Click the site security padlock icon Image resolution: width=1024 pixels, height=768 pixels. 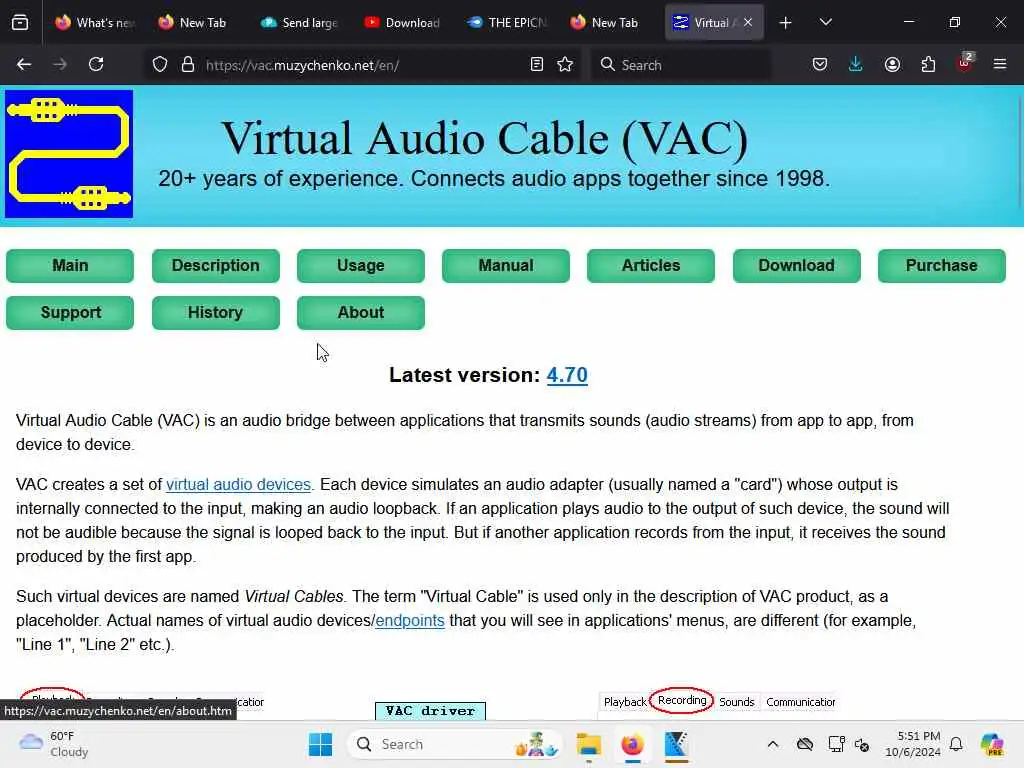[x=188, y=65]
